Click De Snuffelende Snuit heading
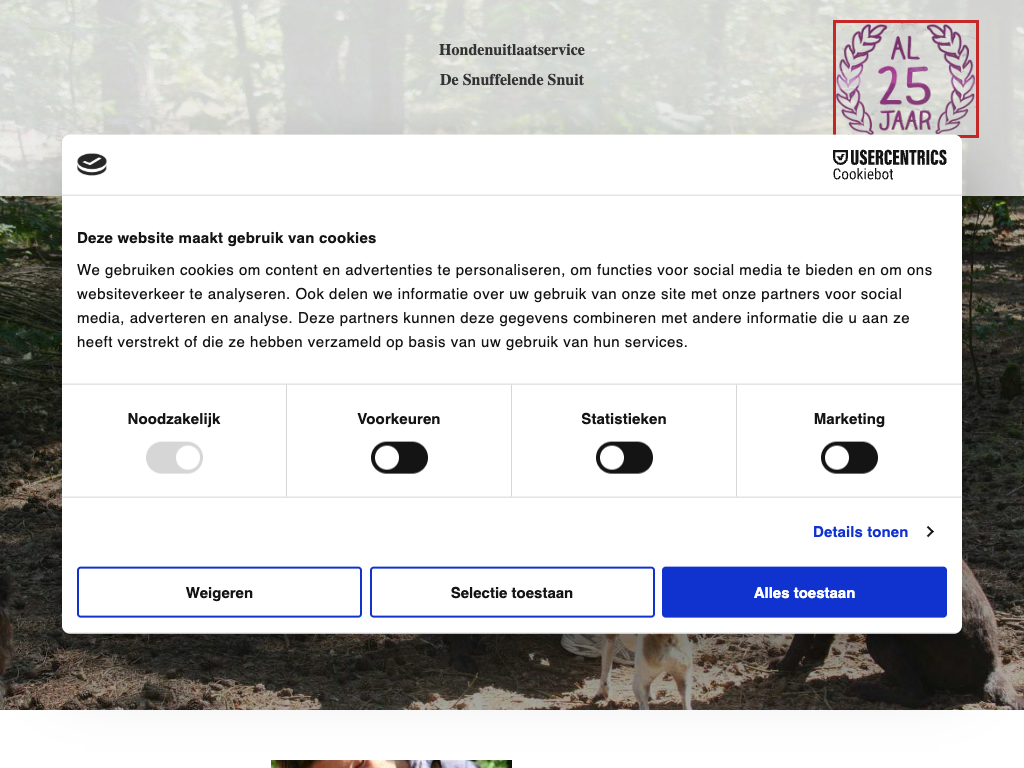The width and height of the screenshot is (1024, 768). click(512, 80)
